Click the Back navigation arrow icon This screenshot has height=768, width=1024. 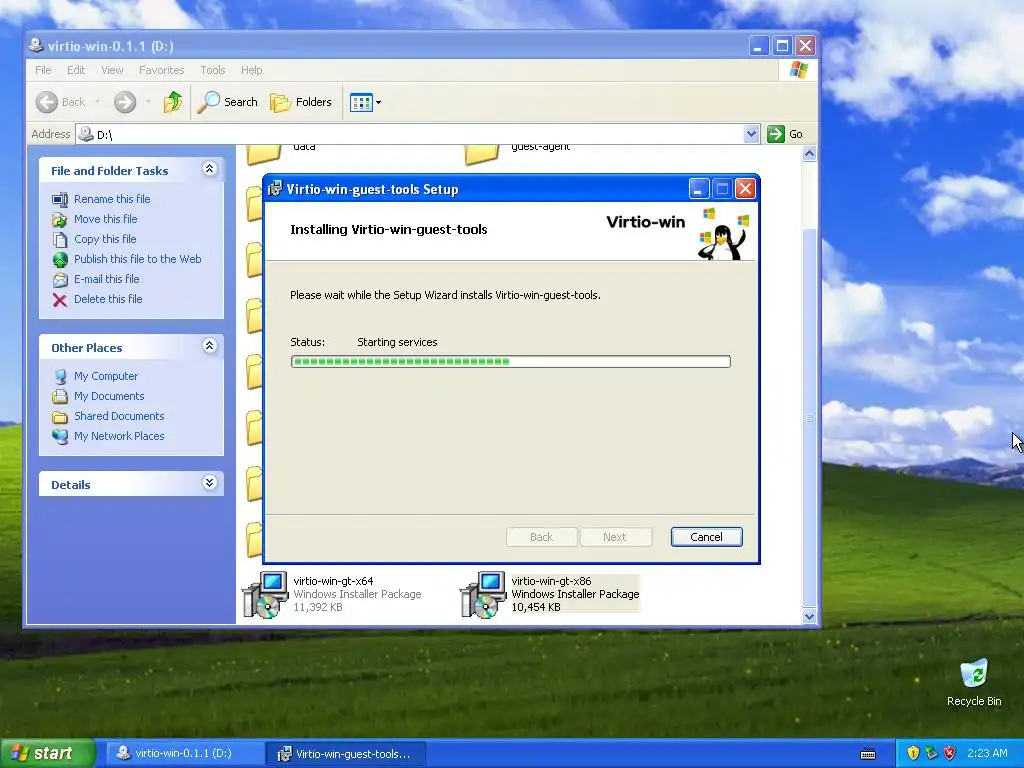(x=46, y=102)
